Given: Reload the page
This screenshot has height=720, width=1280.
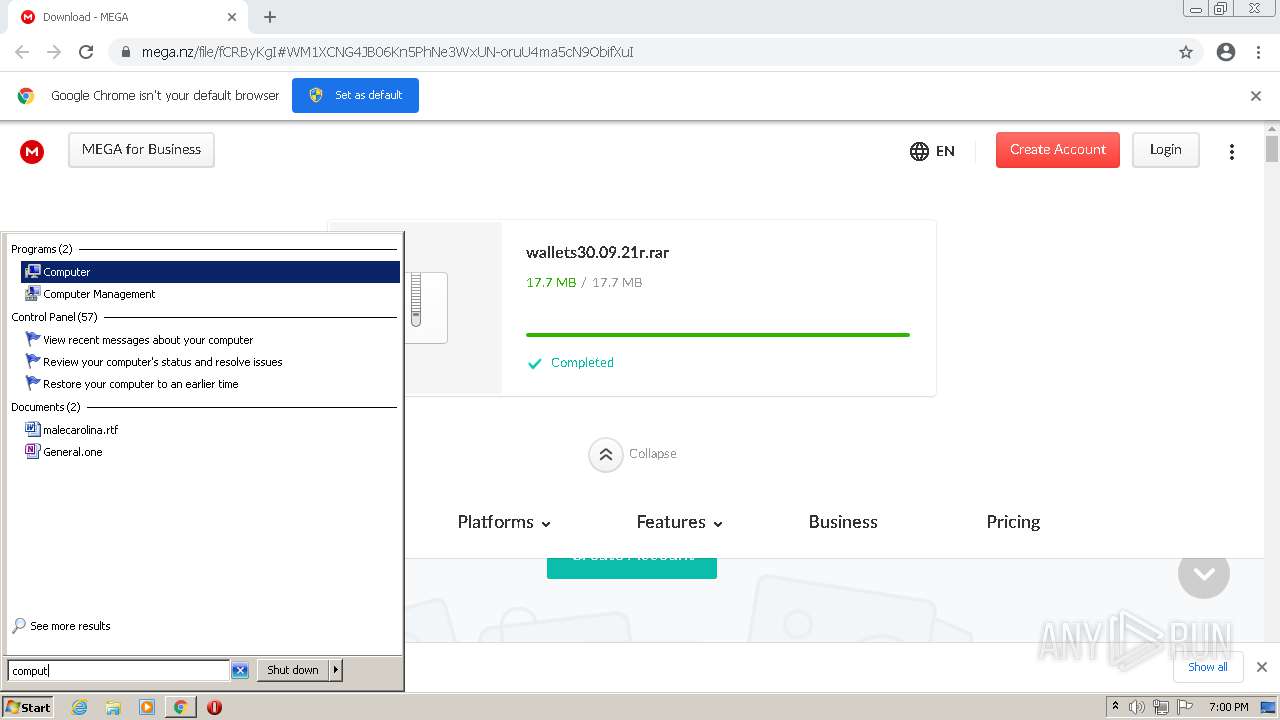Looking at the screenshot, I should [86, 52].
